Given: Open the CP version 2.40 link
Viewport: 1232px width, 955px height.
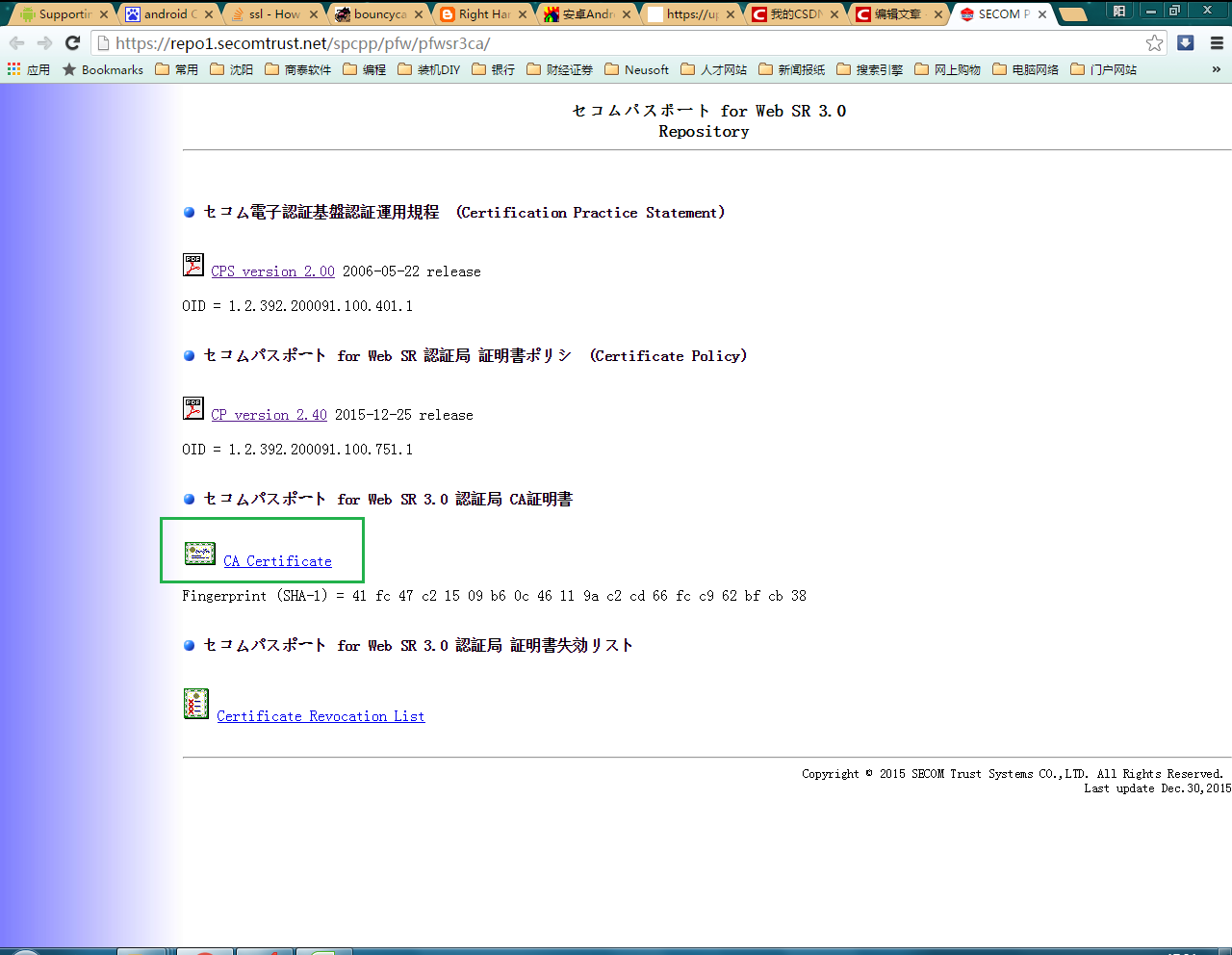Looking at the screenshot, I should coord(269,415).
